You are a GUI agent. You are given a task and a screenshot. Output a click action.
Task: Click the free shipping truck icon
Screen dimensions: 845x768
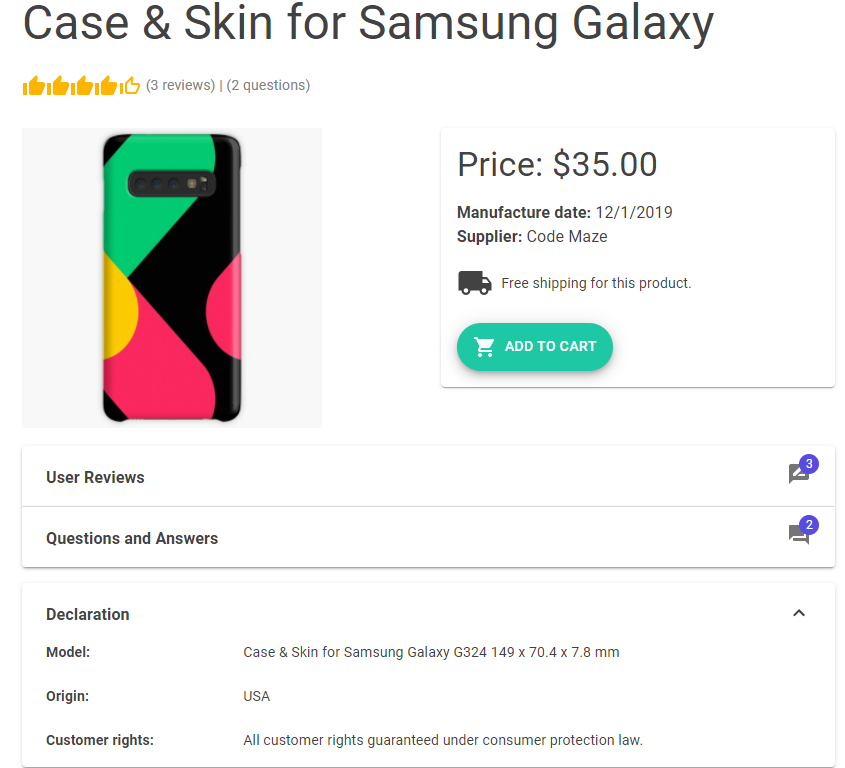point(475,283)
